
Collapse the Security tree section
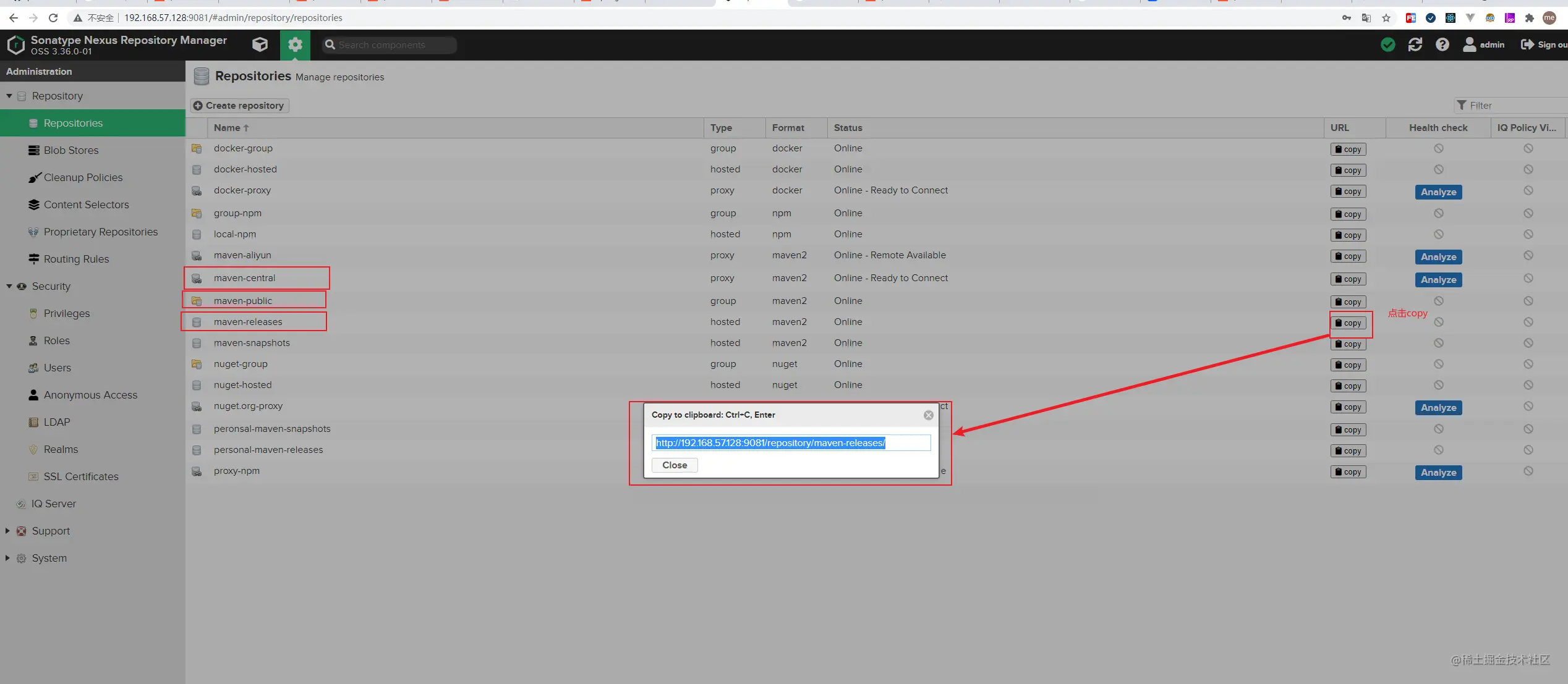click(9, 286)
